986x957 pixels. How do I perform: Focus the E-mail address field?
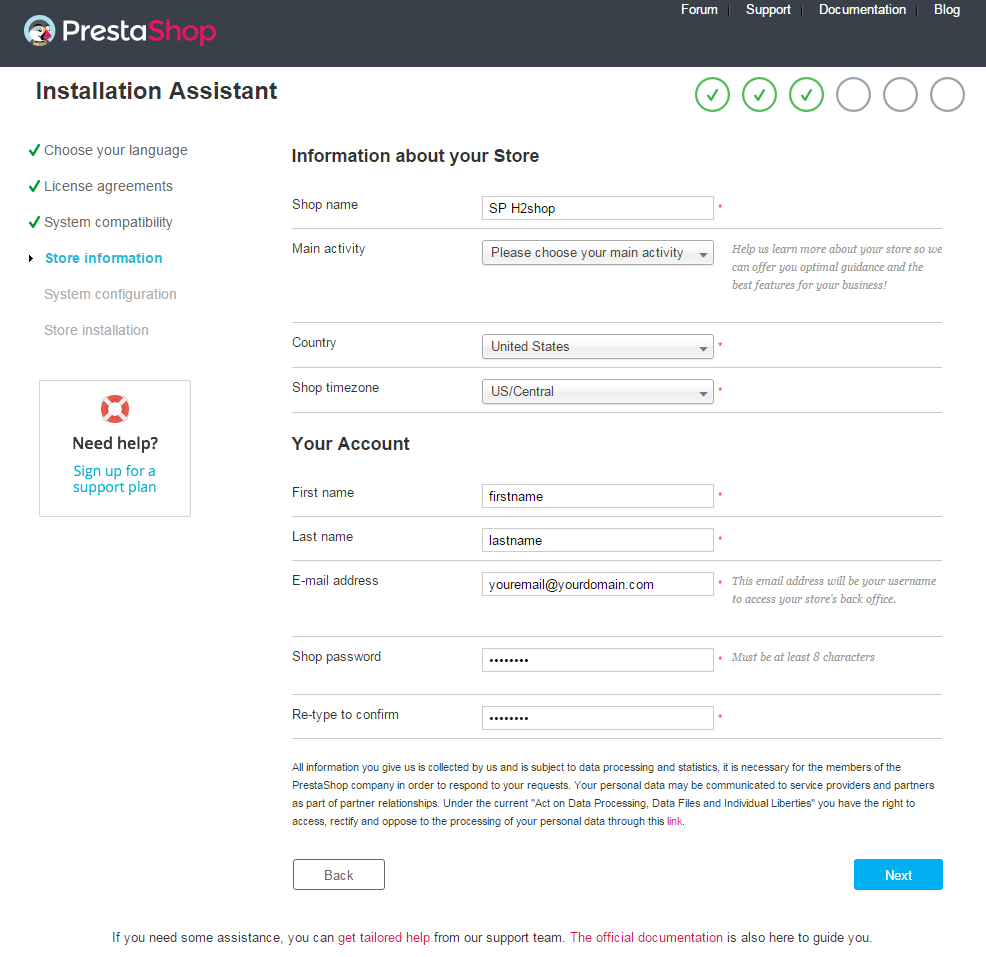tap(597, 584)
